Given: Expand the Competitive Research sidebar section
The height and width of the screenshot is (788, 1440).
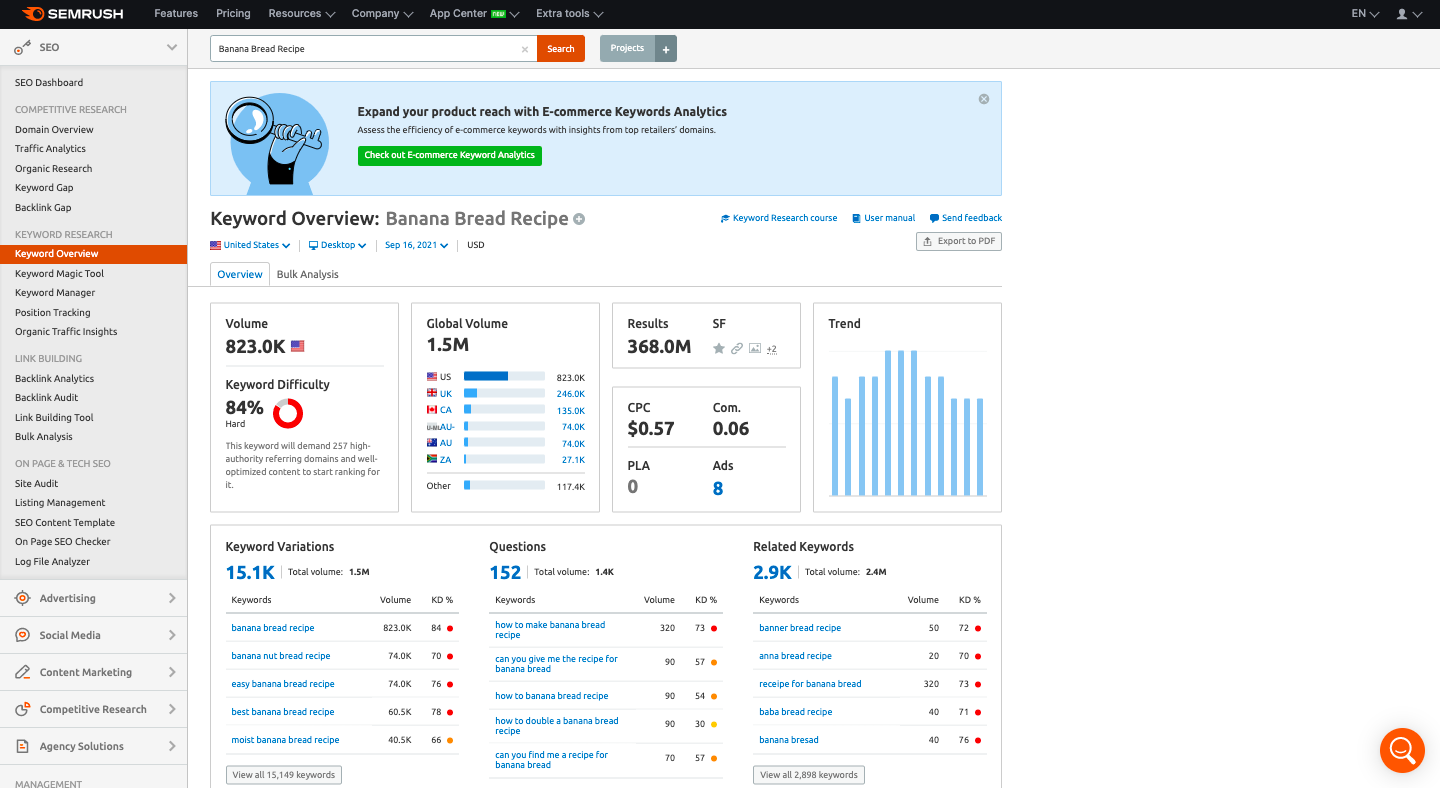Looking at the screenshot, I should click(x=172, y=709).
